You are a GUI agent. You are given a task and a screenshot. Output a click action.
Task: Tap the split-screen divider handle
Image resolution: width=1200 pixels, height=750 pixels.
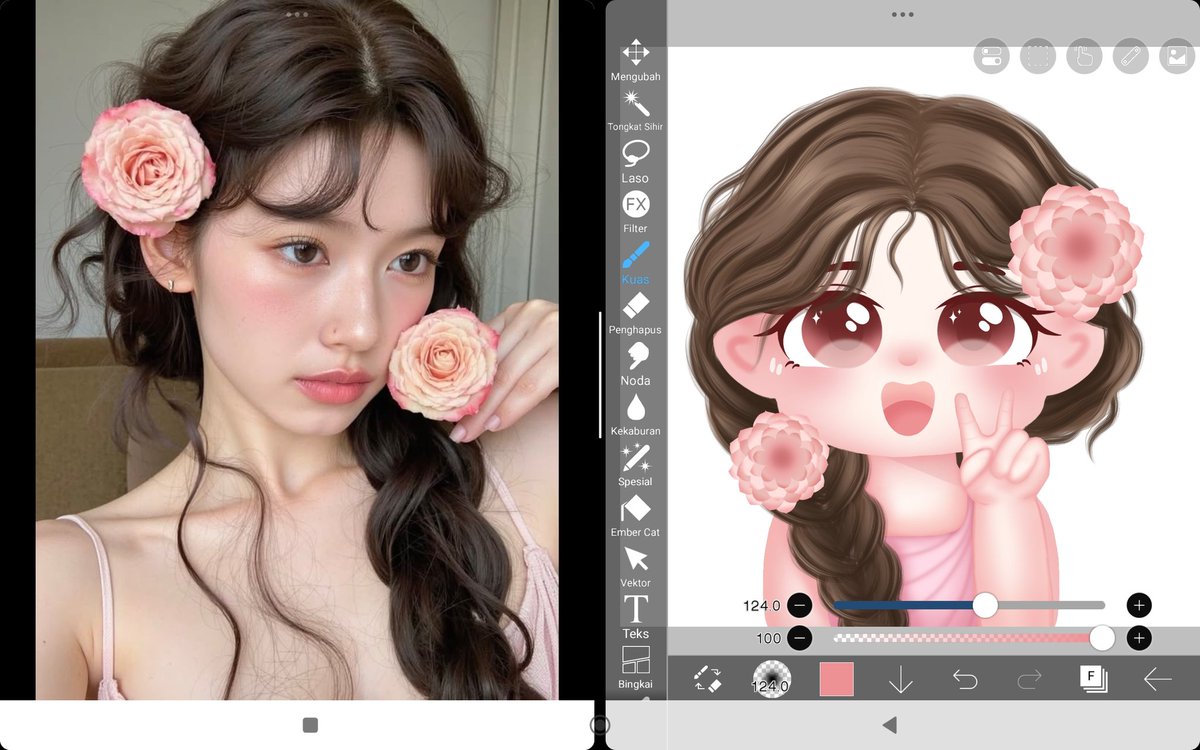(600, 374)
